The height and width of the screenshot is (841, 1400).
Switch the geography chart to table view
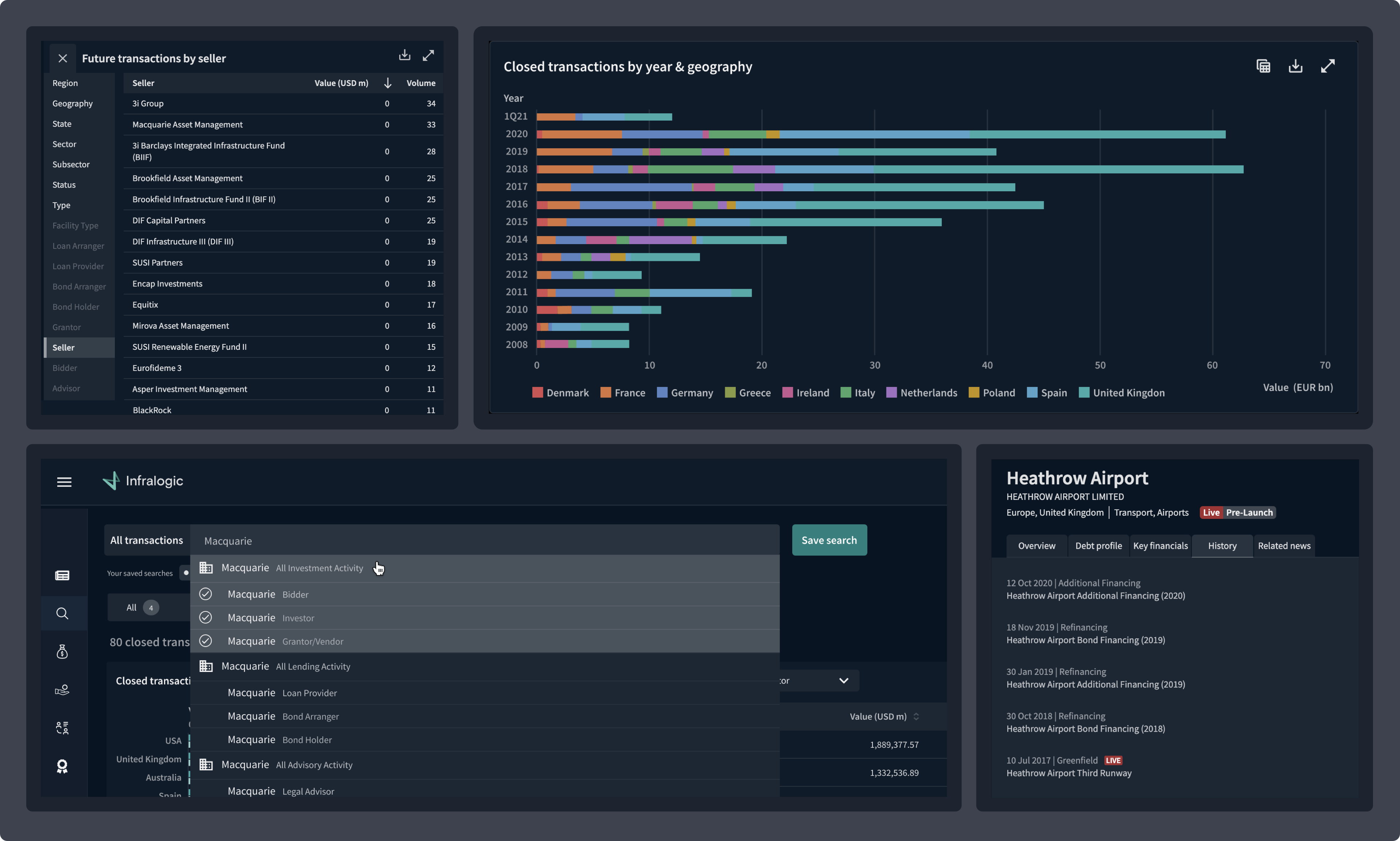click(1263, 66)
